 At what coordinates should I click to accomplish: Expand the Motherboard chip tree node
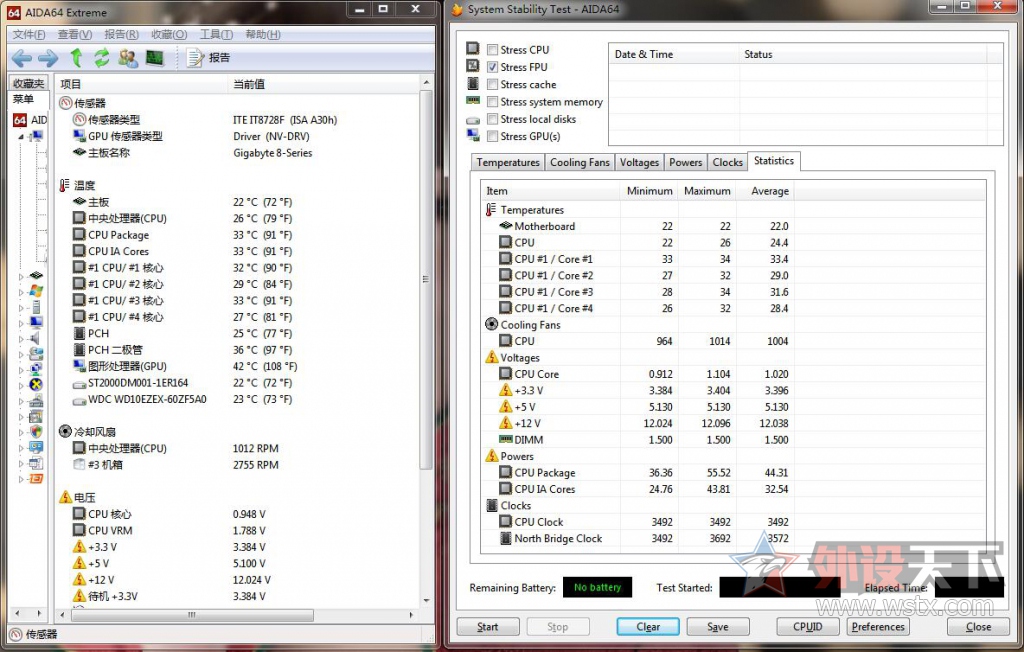21,276
